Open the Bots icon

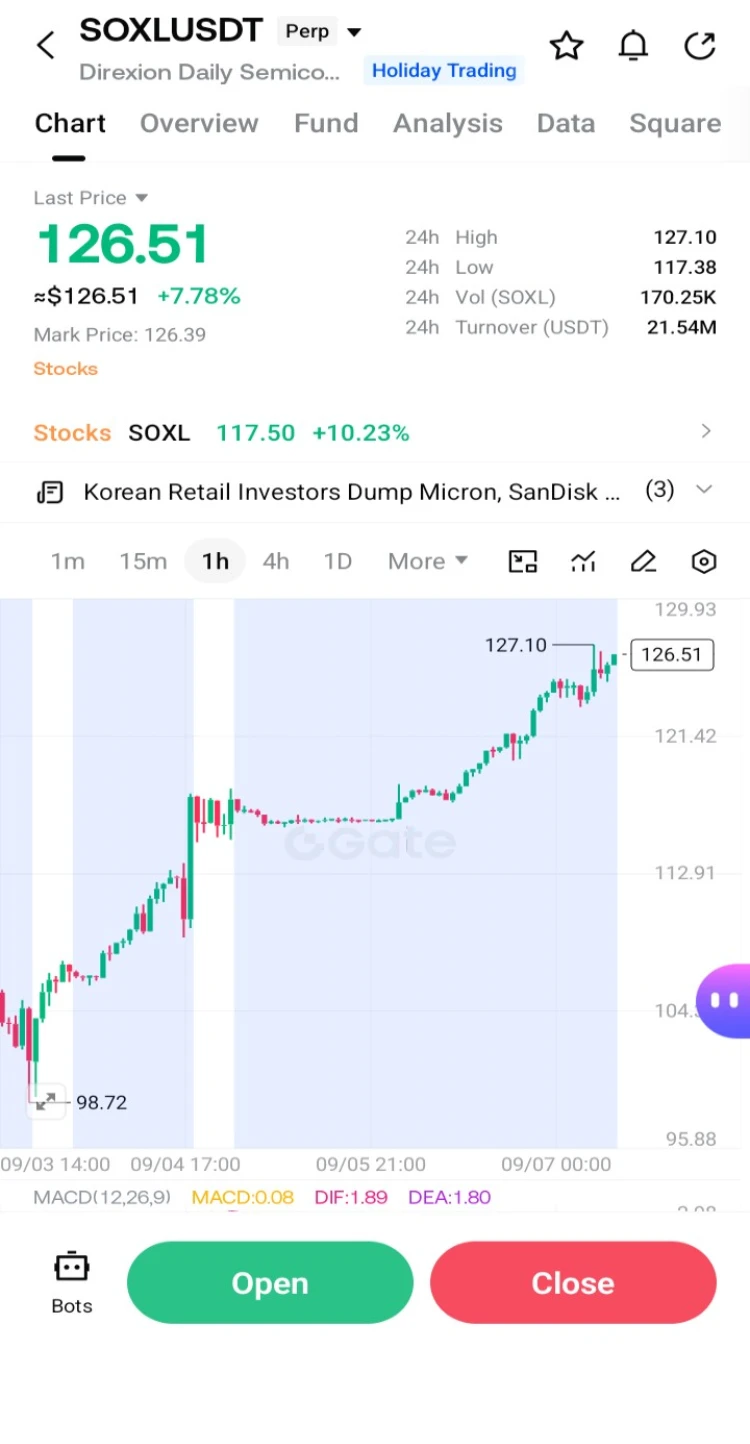[x=72, y=1283]
